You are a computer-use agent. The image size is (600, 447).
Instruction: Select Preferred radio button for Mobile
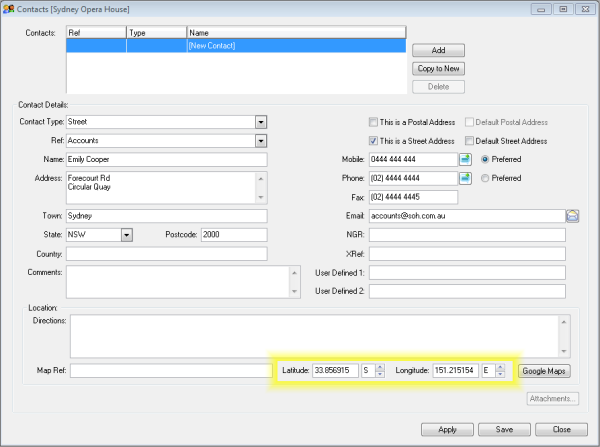pyautogui.click(x=486, y=159)
